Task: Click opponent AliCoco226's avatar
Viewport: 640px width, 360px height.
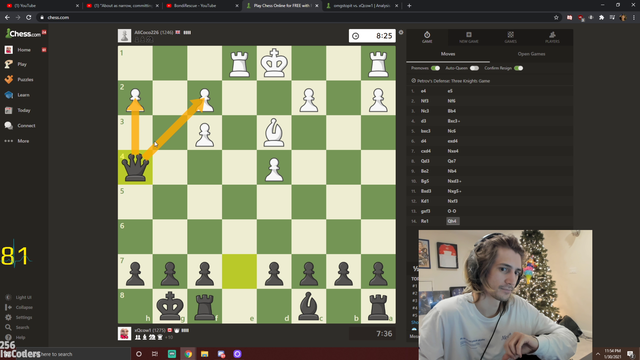Action: tap(124, 36)
